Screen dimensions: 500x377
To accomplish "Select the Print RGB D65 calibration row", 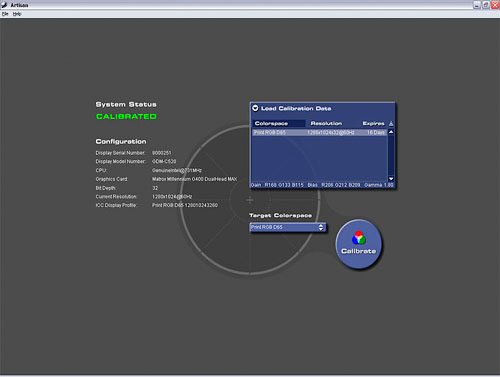I will click(319, 133).
